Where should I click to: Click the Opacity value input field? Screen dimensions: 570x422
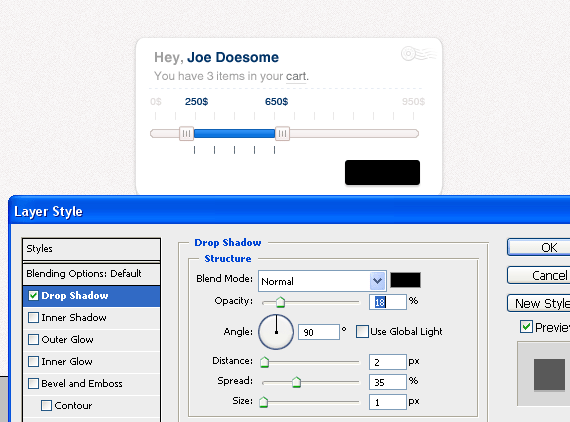click(388, 302)
